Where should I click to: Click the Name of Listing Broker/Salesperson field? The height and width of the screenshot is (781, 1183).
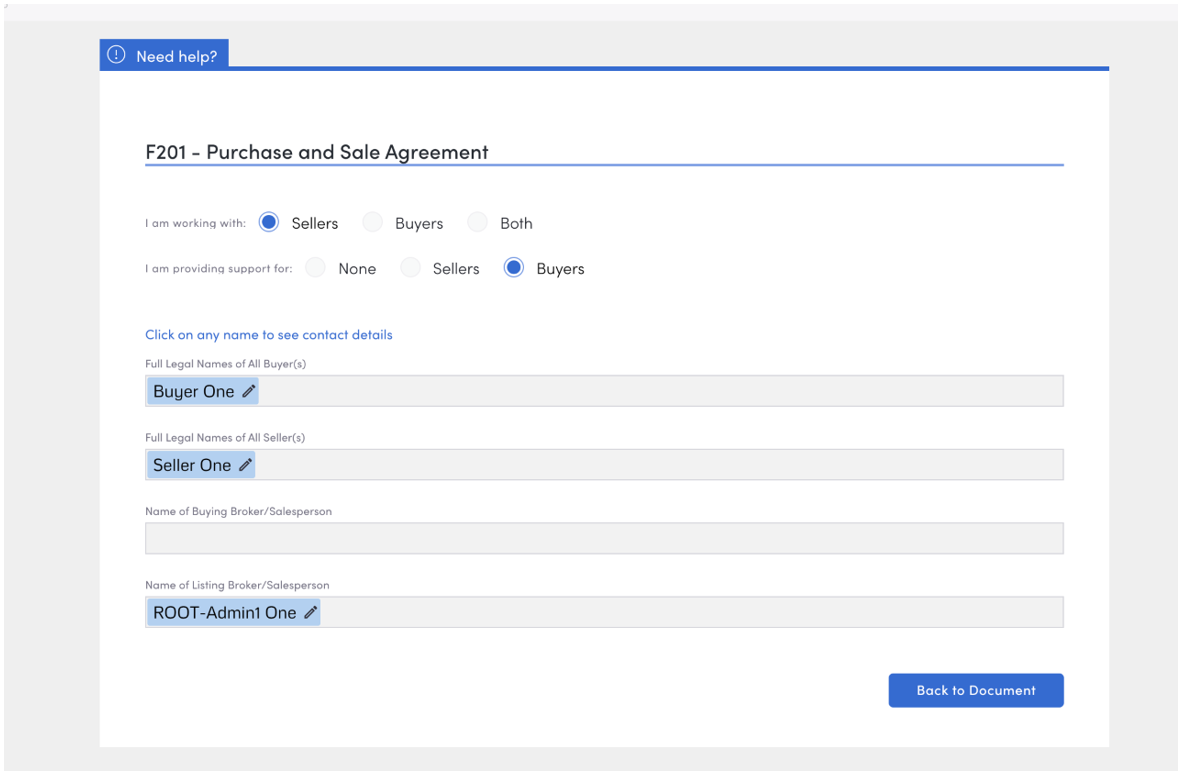[x=604, y=612]
